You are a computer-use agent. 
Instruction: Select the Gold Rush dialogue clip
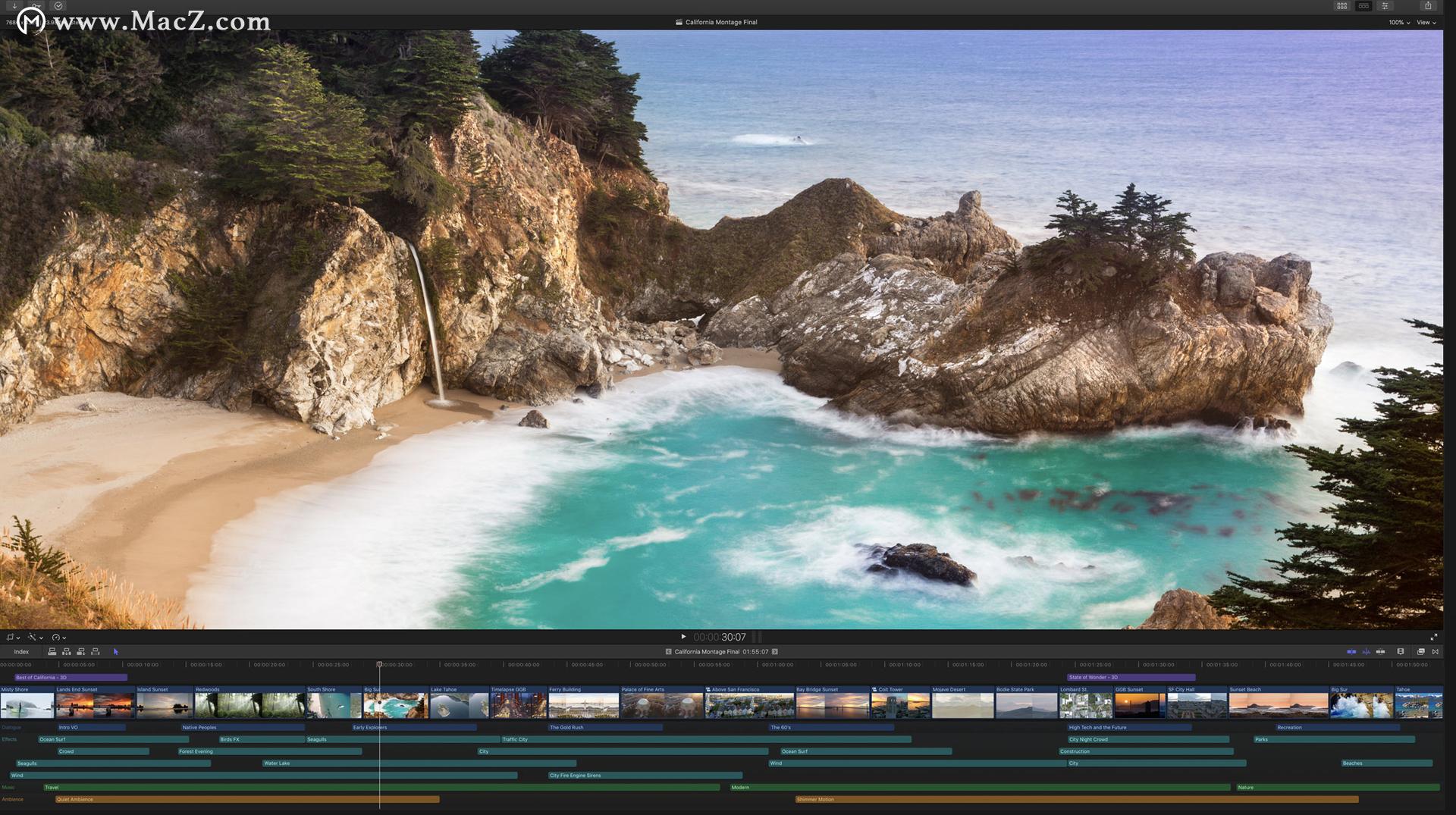tap(605, 728)
